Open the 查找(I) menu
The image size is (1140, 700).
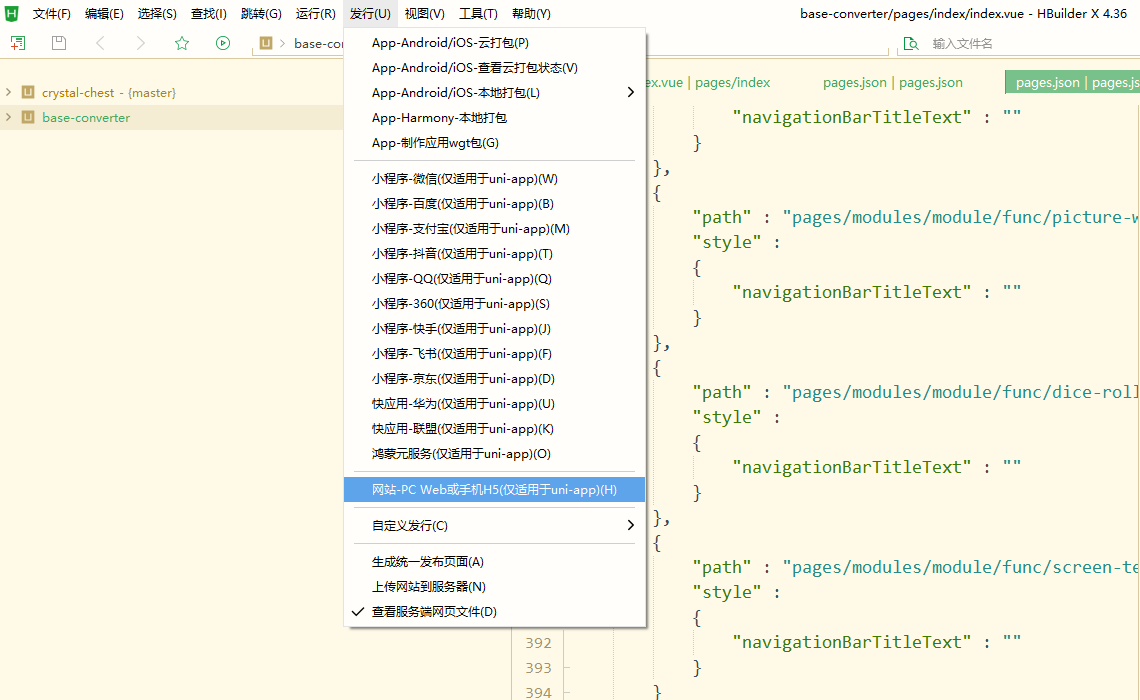pyautogui.click(x=209, y=14)
